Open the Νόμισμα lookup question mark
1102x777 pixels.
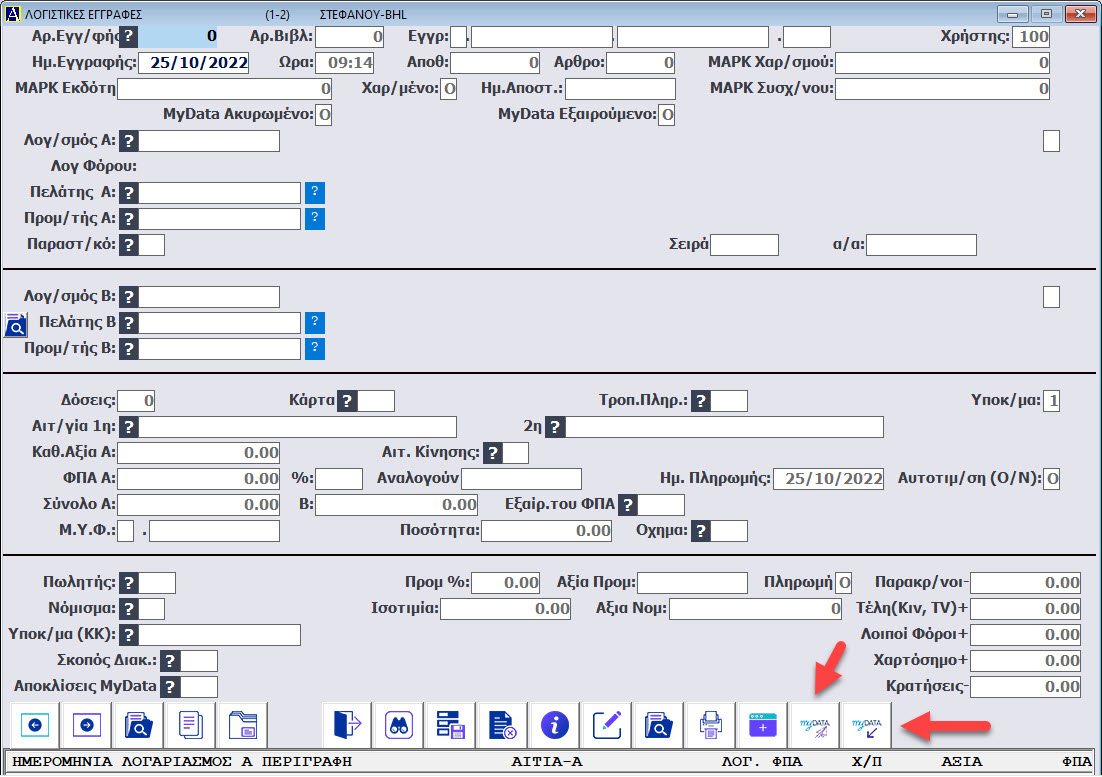[x=128, y=609]
